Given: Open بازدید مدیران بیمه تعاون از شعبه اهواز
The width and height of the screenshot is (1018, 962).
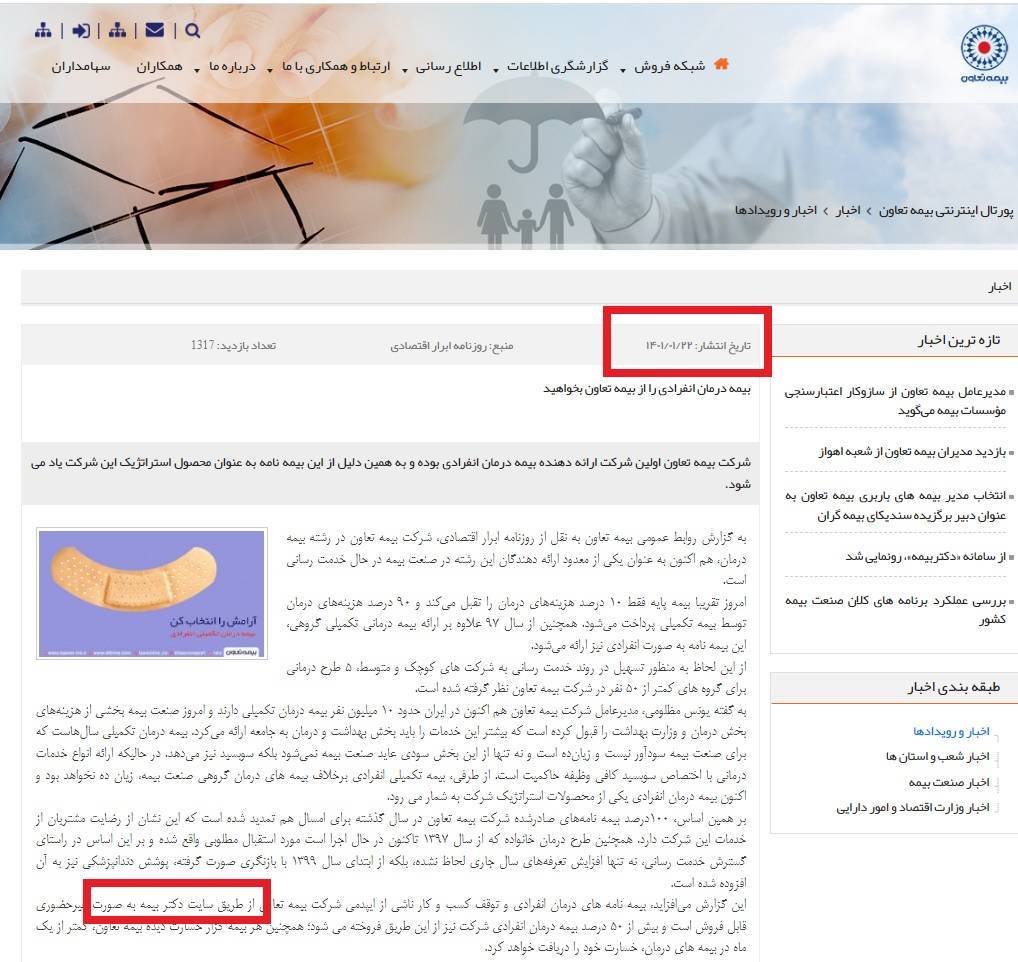Looking at the screenshot, I should pos(912,451).
